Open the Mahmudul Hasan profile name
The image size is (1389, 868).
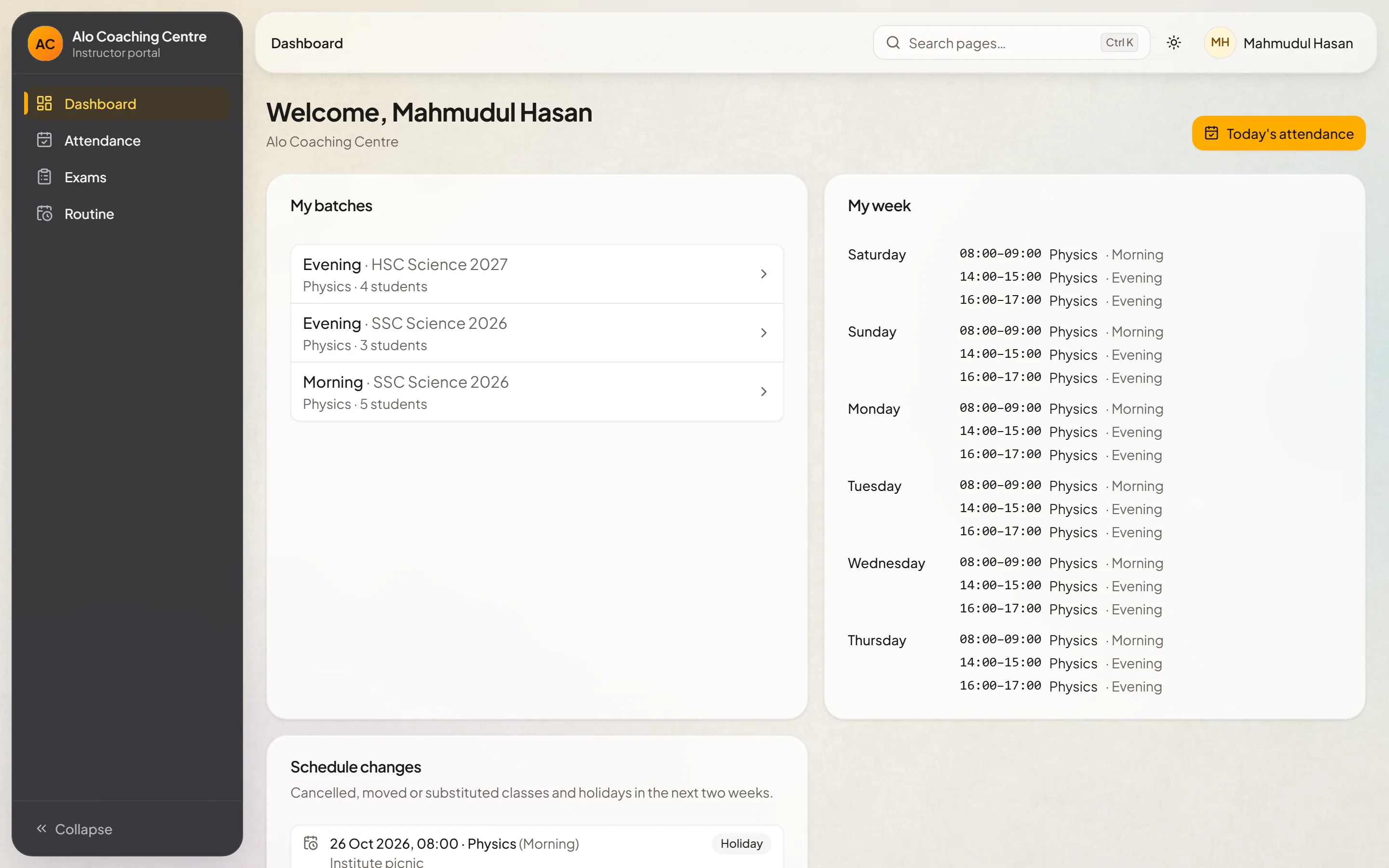(1298, 43)
